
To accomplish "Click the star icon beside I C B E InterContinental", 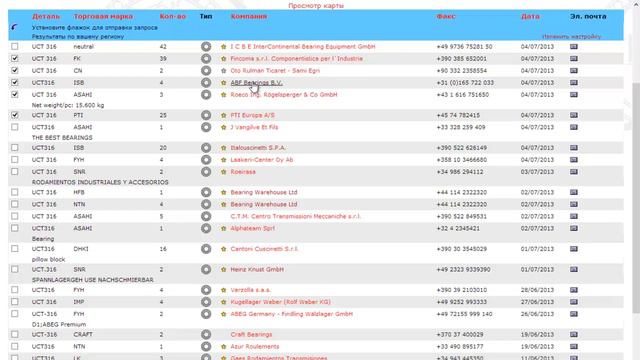I will (223, 47).
